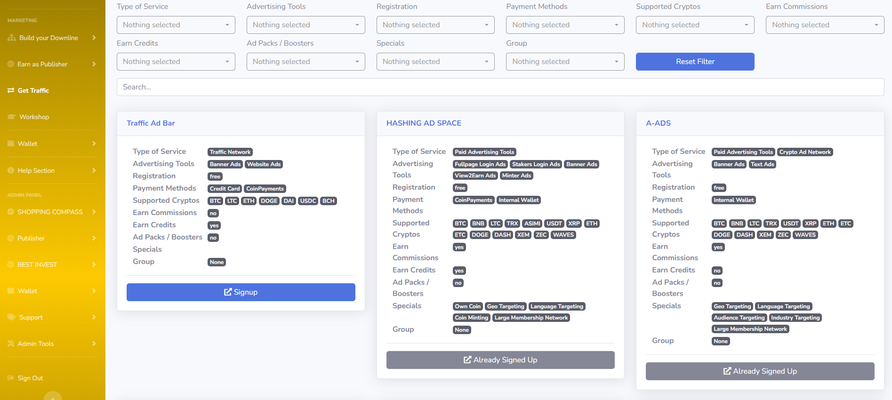Click the Traffic Network tag
The image size is (892, 400).
[230, 152]
